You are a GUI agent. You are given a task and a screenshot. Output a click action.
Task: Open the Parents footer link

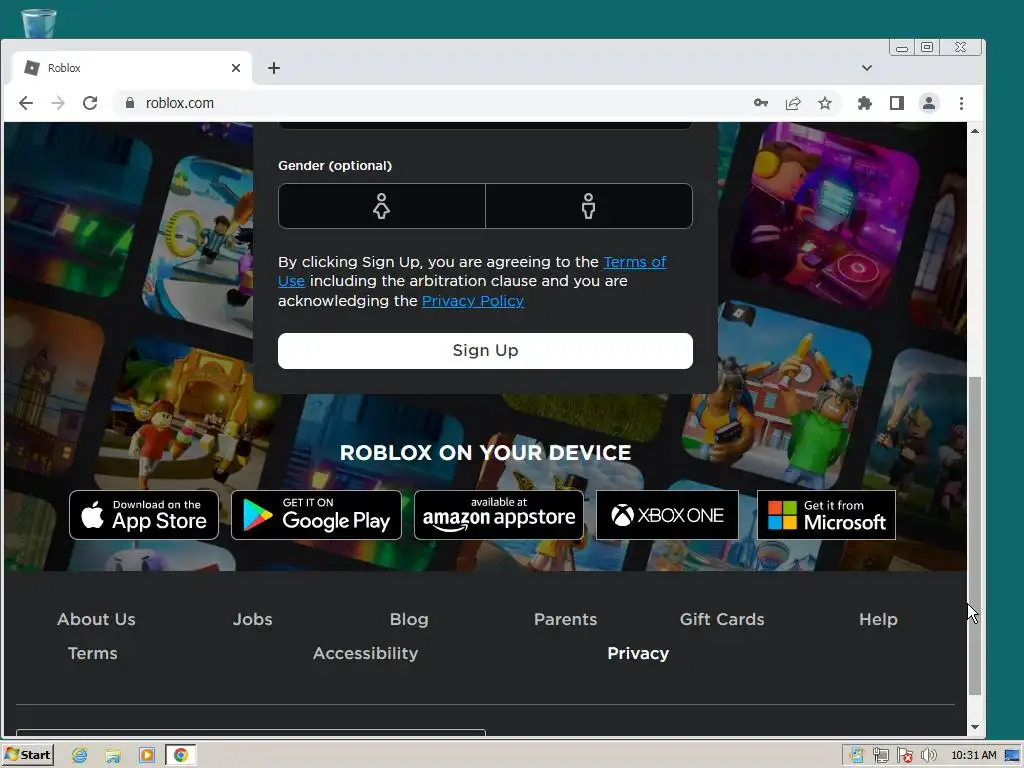[566, 619]
